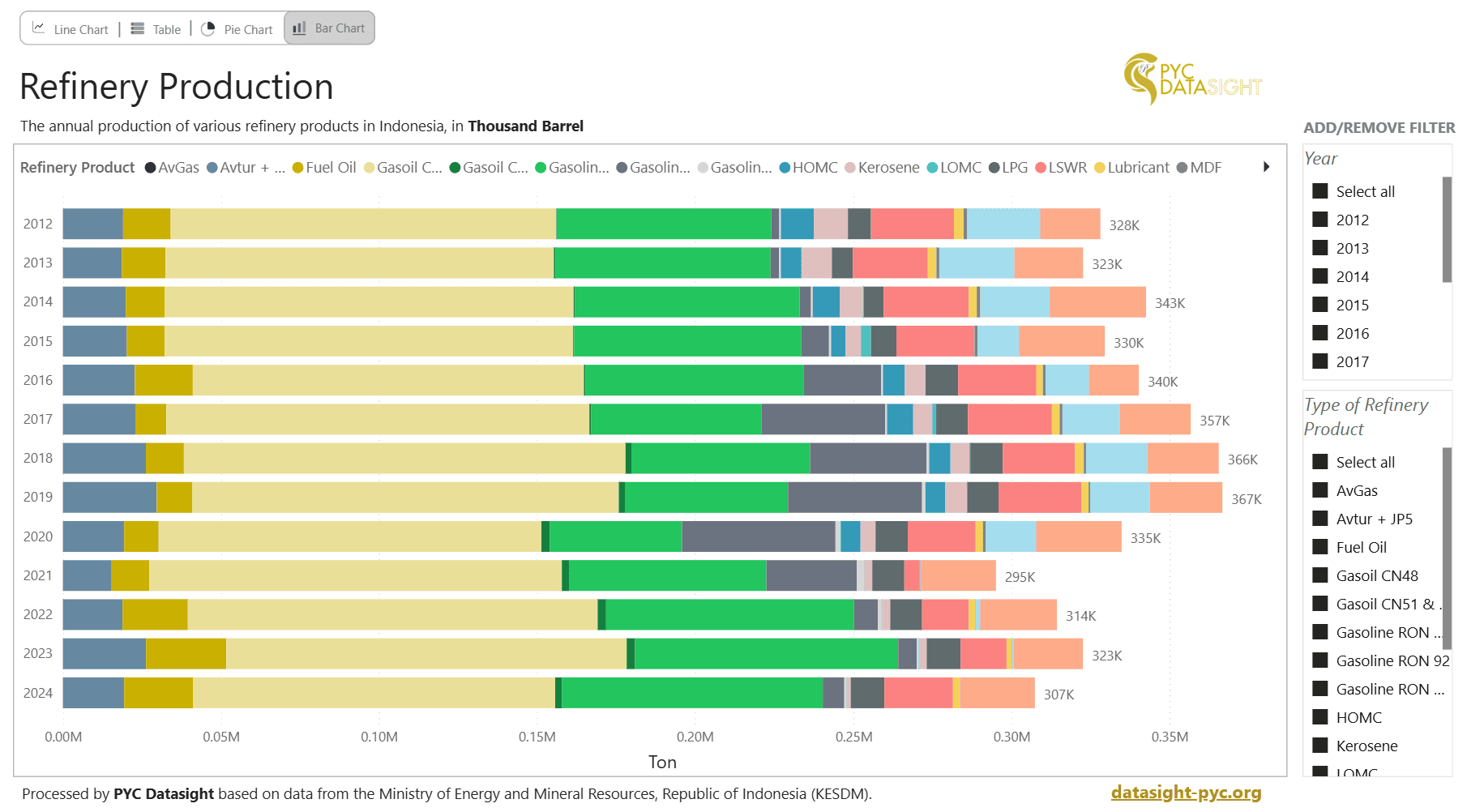This screenshot has width=1467, height=812.
Task: Tick the Fuel Oil product checkbox
Action: [x=1320, y=547]
